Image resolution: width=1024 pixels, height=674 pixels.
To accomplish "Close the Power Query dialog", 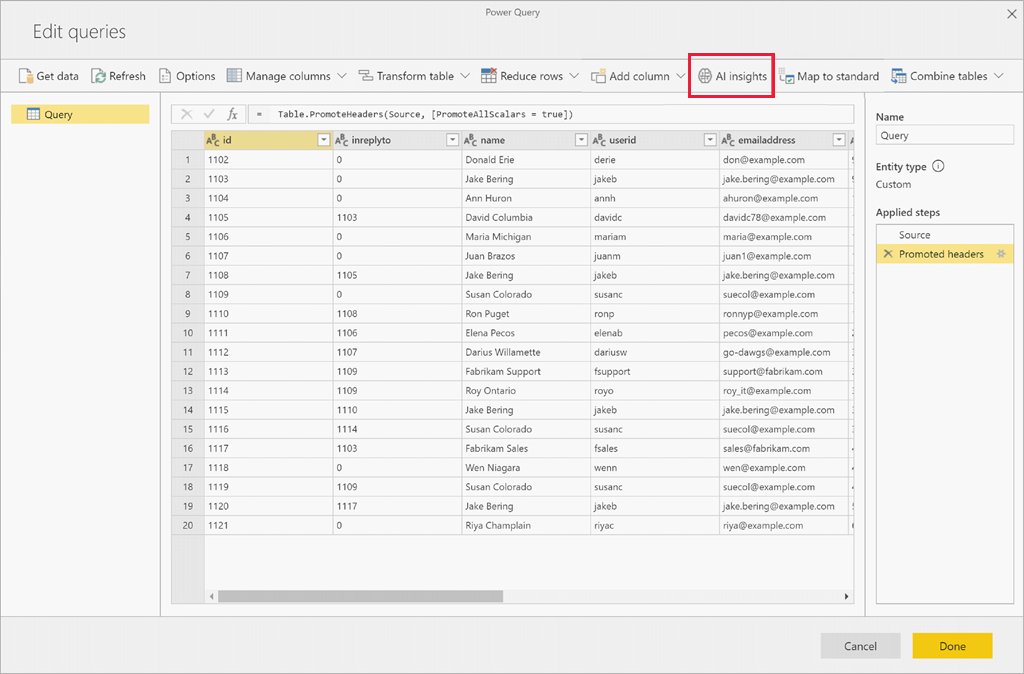I will pos(1012,14).
